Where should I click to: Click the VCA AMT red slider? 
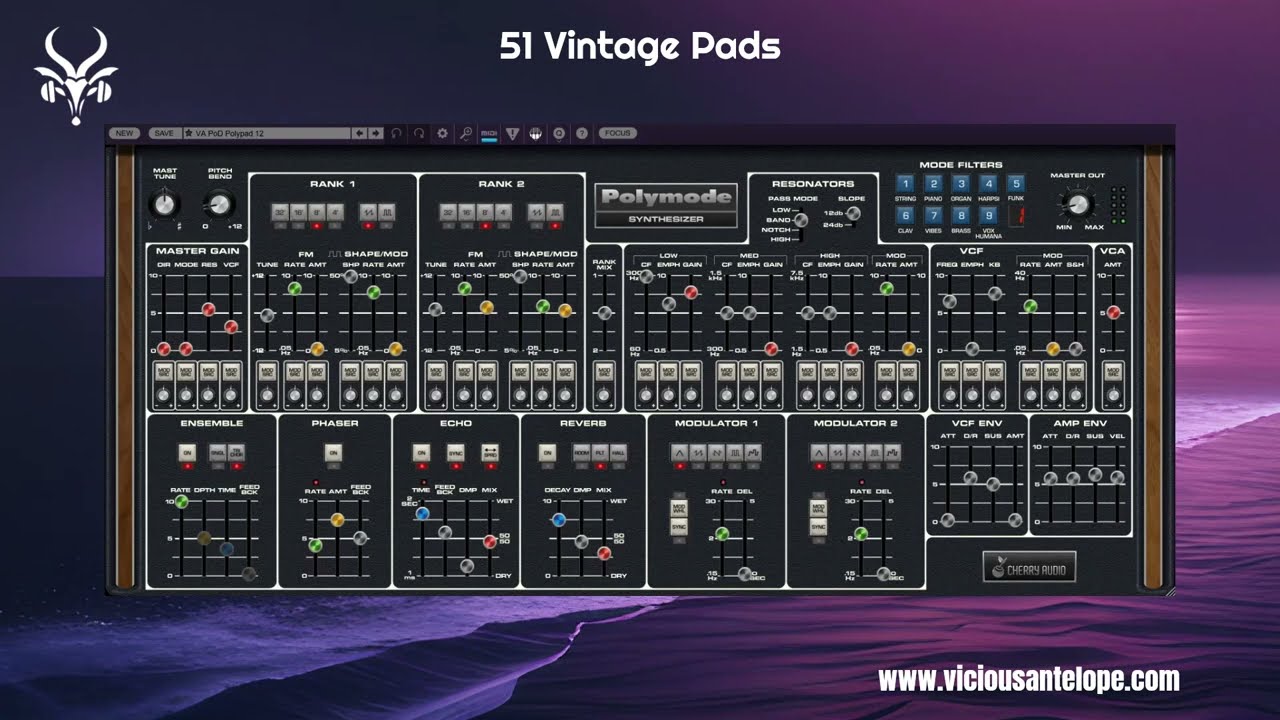point(1113,312)
